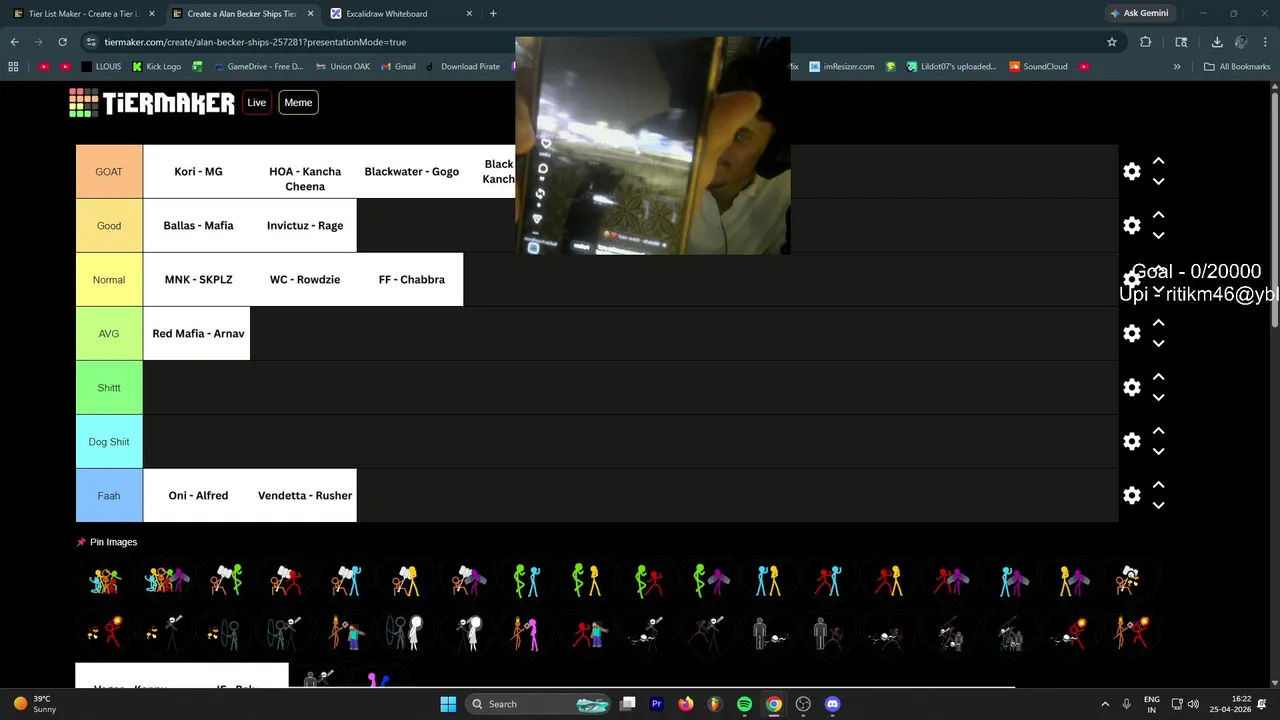The image size is (1280, 720).
Task: Select the Oni - Alfred tile
Action: point(198,496)
